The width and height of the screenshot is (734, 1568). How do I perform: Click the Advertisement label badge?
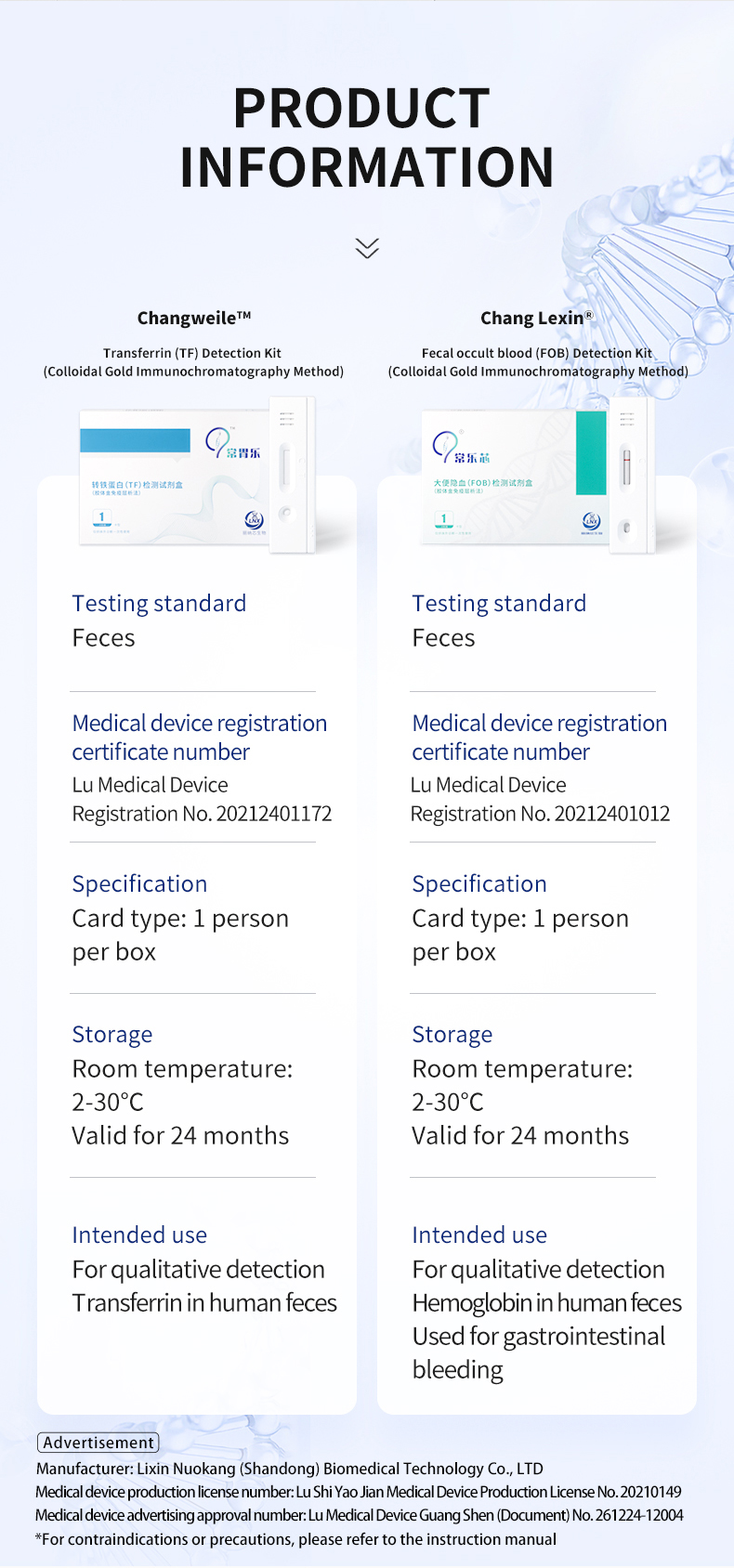point(98,1443)
